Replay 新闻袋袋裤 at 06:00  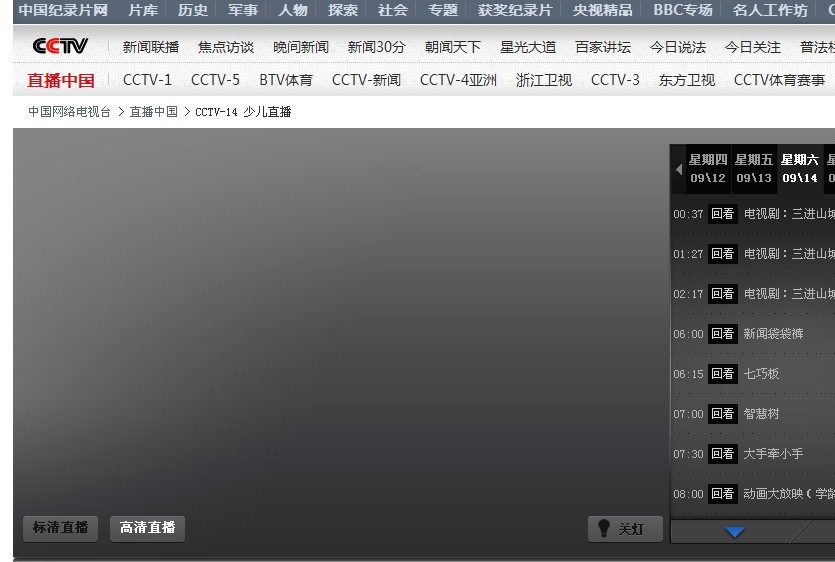click(x=723, y=333)
